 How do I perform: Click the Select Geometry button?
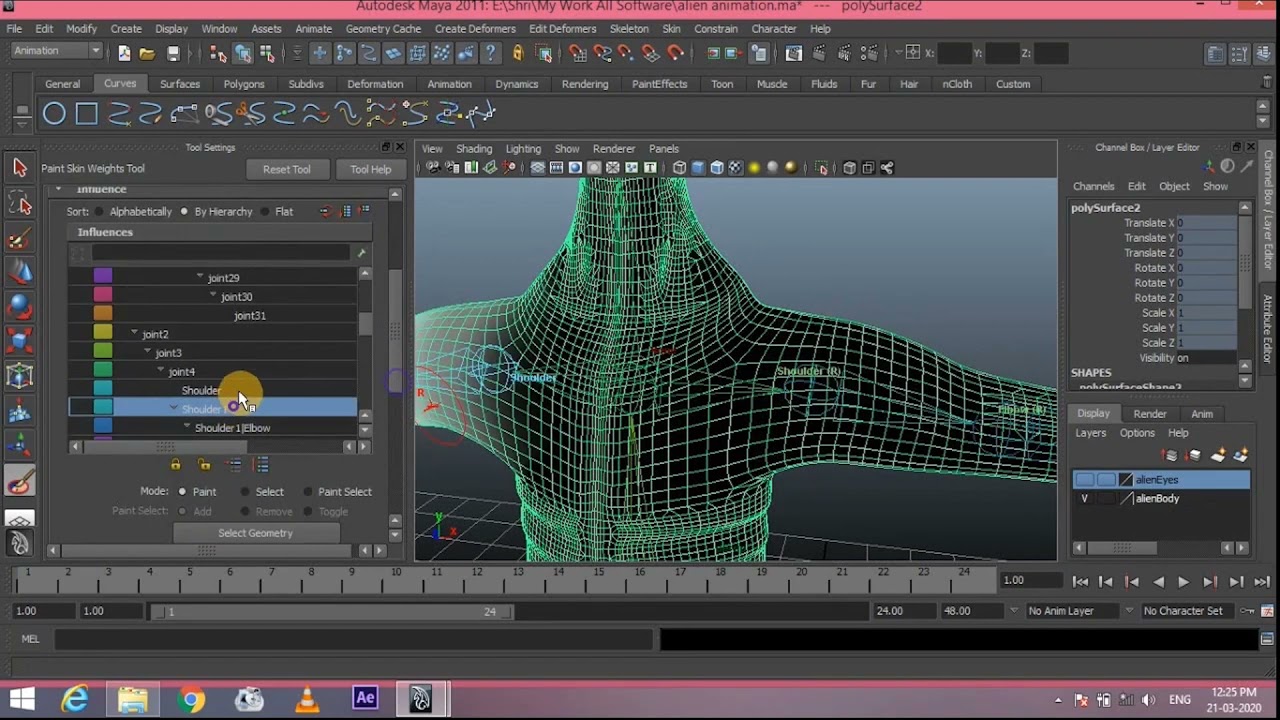click(x=256, y=533)
